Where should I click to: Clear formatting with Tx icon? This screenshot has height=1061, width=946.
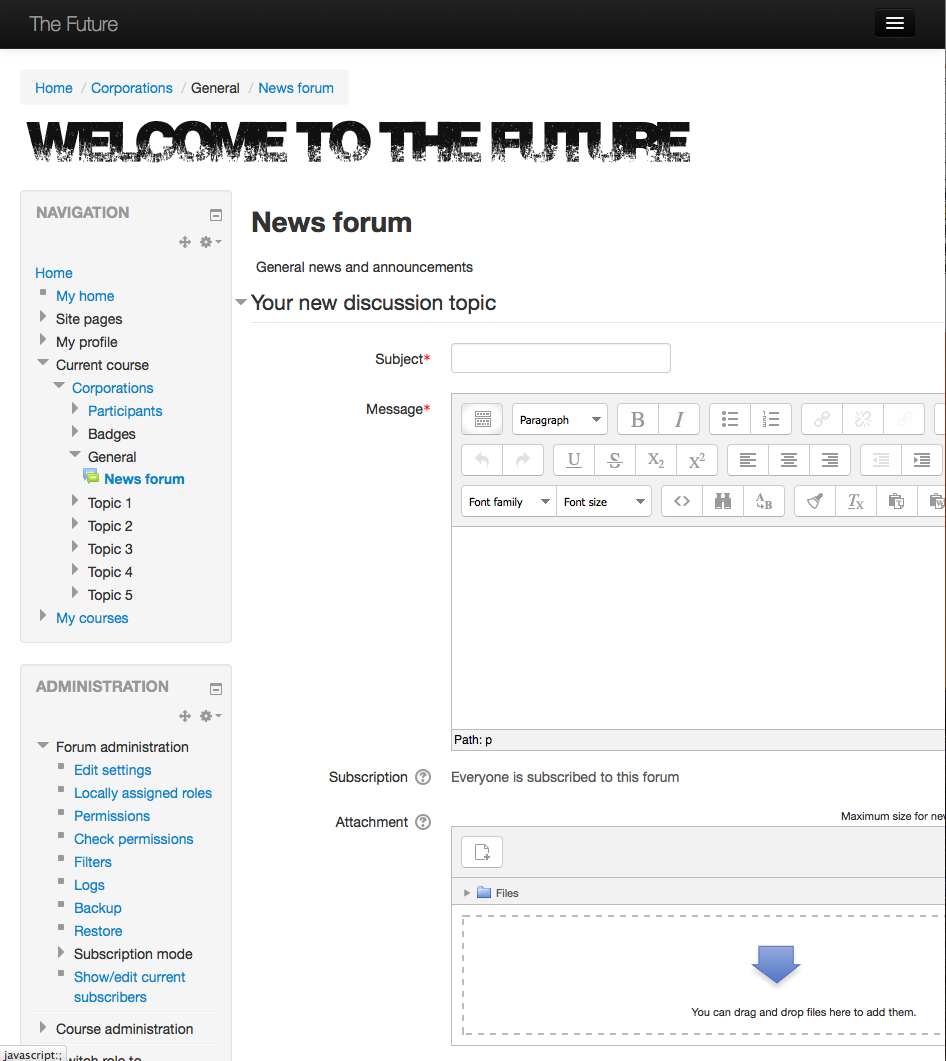(x=856, y=501)
